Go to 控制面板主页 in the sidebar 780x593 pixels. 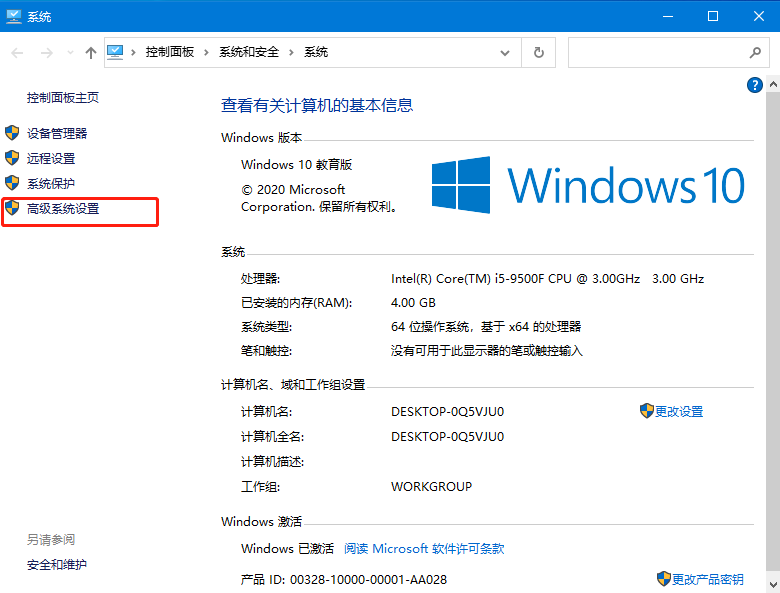pos(63,98)
